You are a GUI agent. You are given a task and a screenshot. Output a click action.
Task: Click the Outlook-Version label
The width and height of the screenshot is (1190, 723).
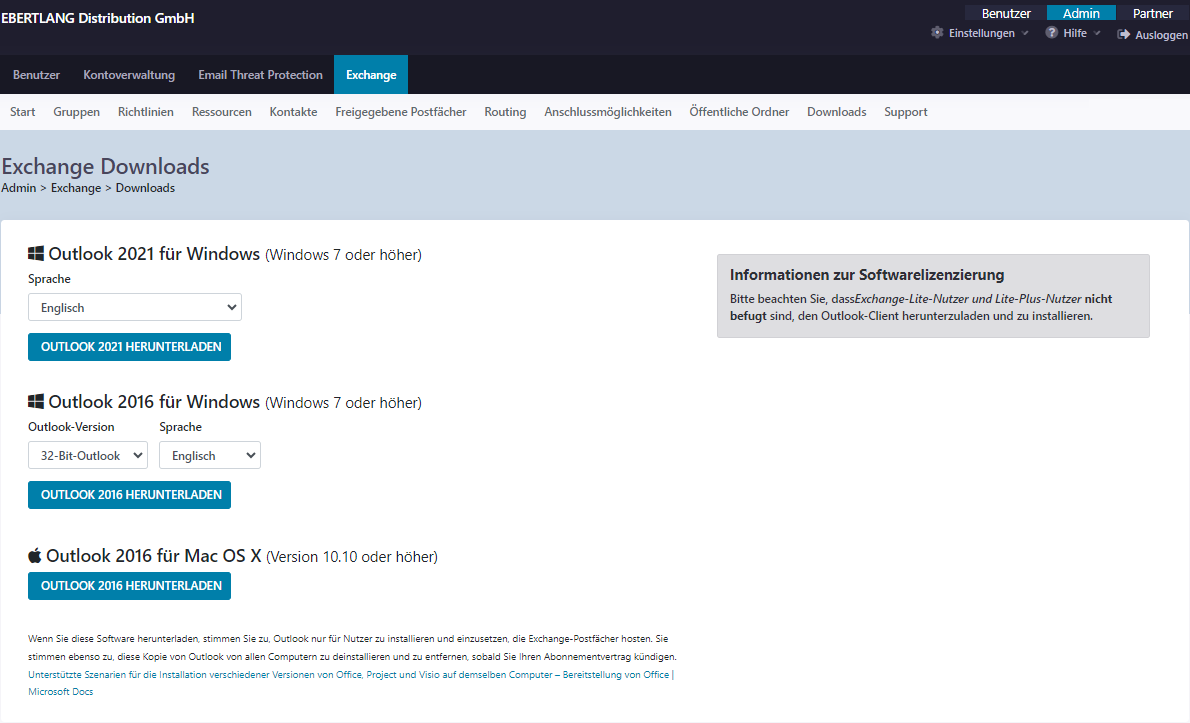pos(71,426)
